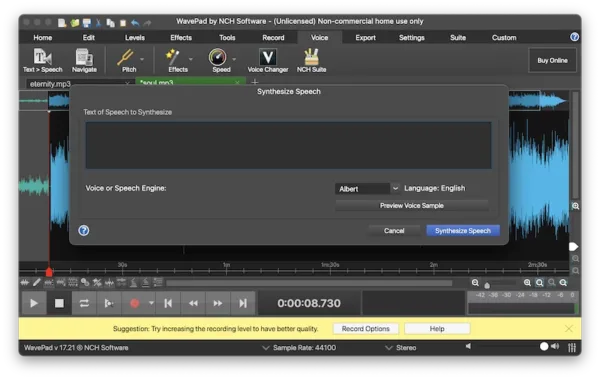The width and height of the screenshot is (600, 379).
Task: Select the pencil edit tool in the bottom toolbar
Action: pyautogui.click(x=37, y=283)
